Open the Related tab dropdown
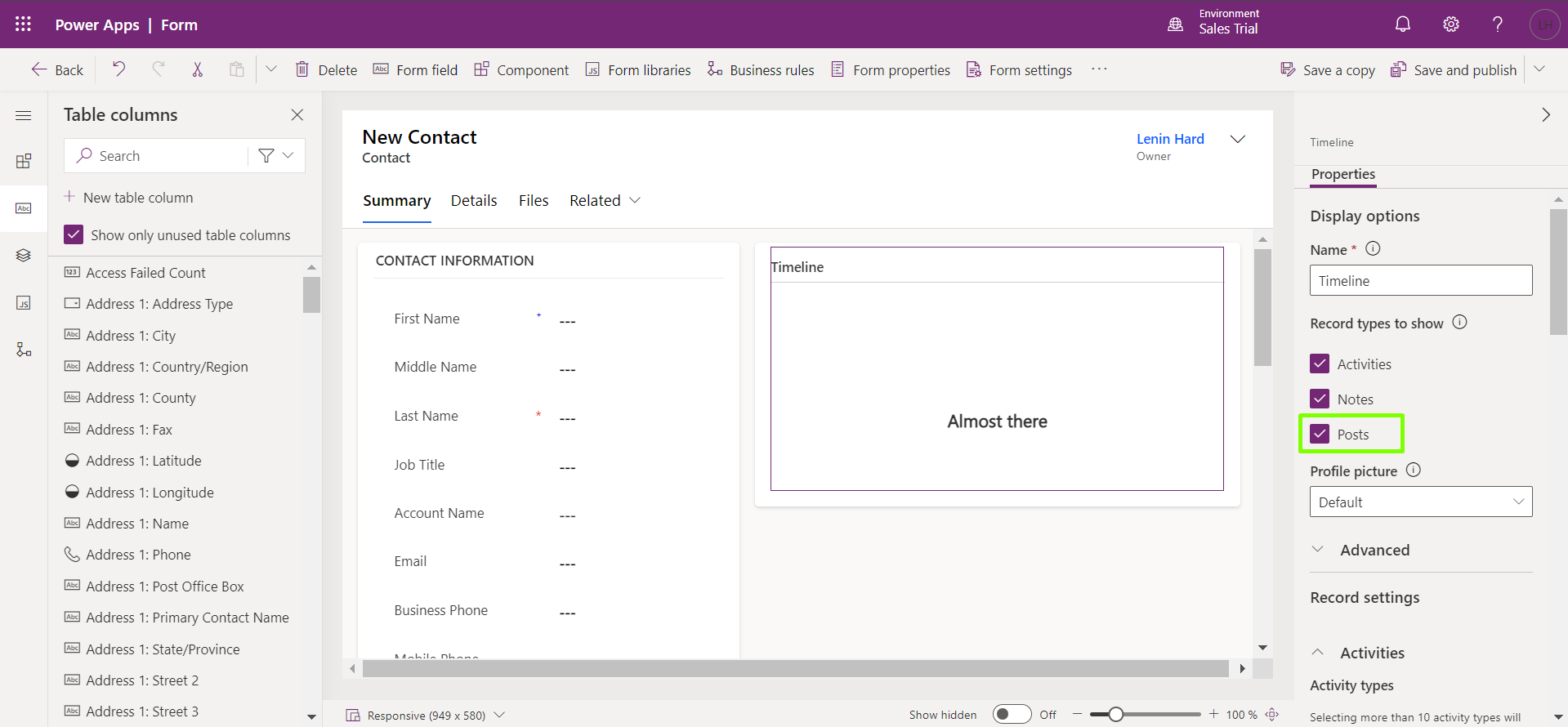 click(605, 201)
